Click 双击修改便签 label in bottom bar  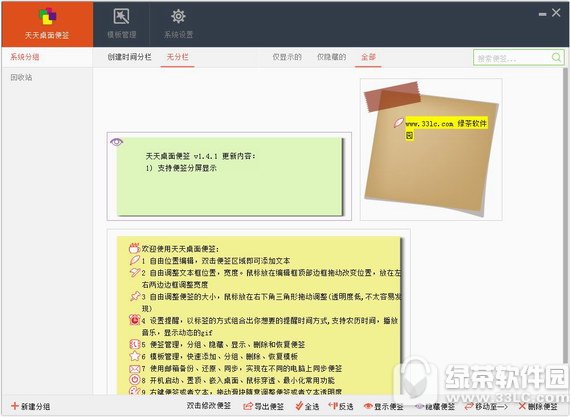click(x=209, y=406)
